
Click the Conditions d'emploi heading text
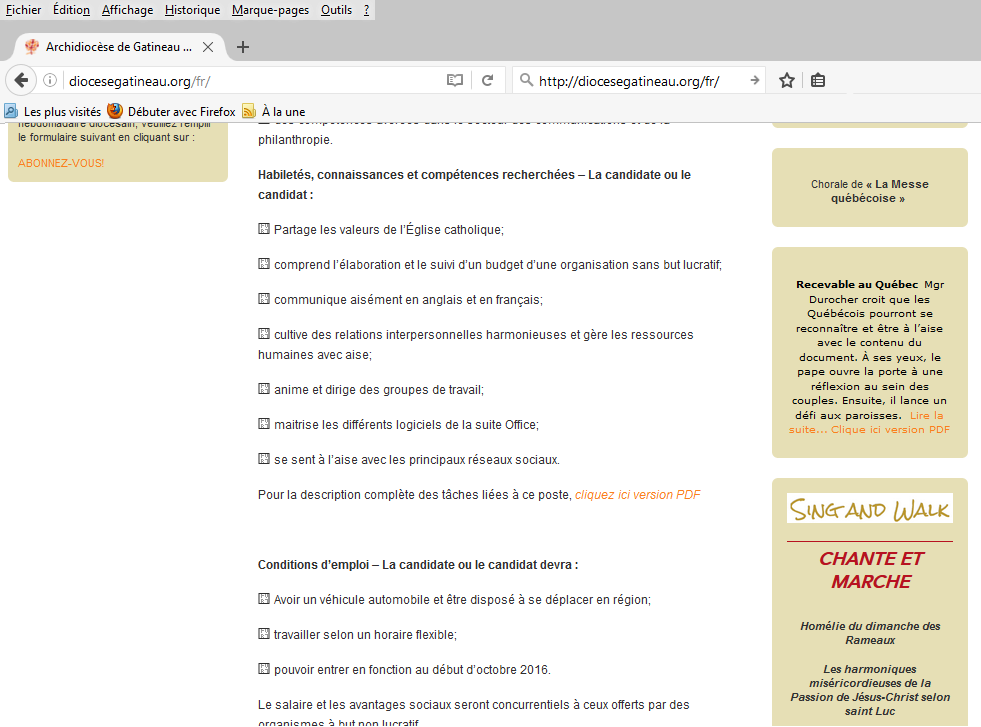point(418,565)
